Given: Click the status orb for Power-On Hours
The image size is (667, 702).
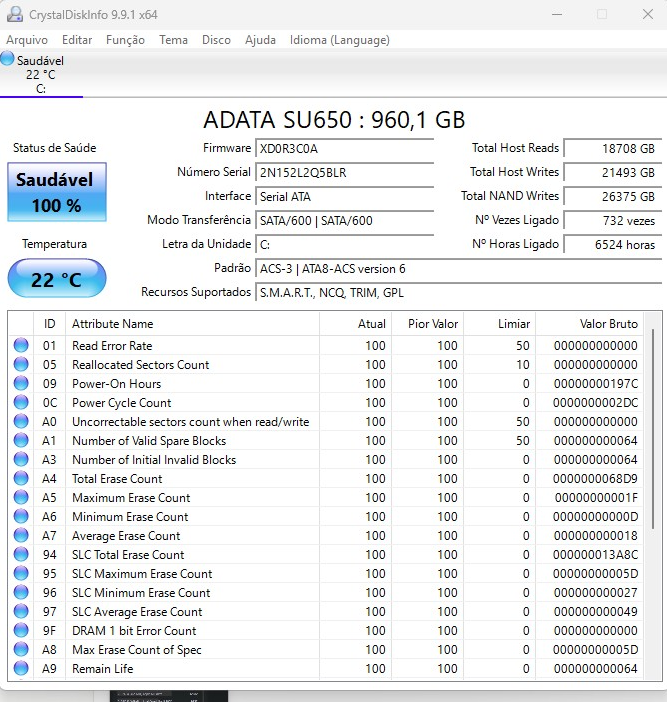Looking at the screenshot, I should tap(21, 383).
